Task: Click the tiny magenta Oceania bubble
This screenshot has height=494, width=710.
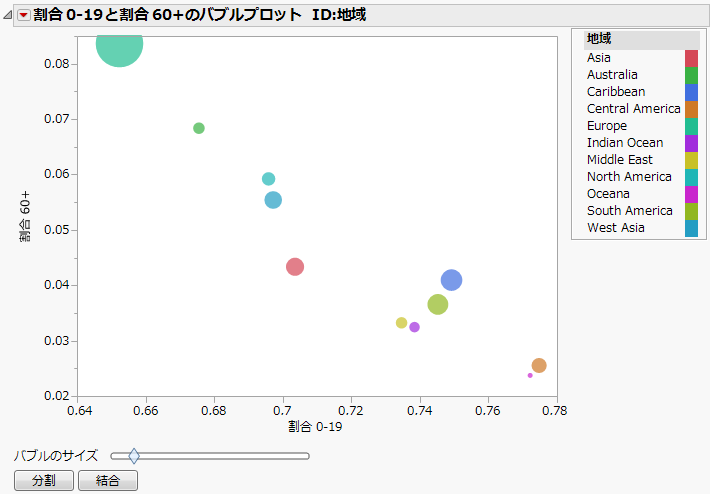Action: pyautogui.click(x=530, y=375)
